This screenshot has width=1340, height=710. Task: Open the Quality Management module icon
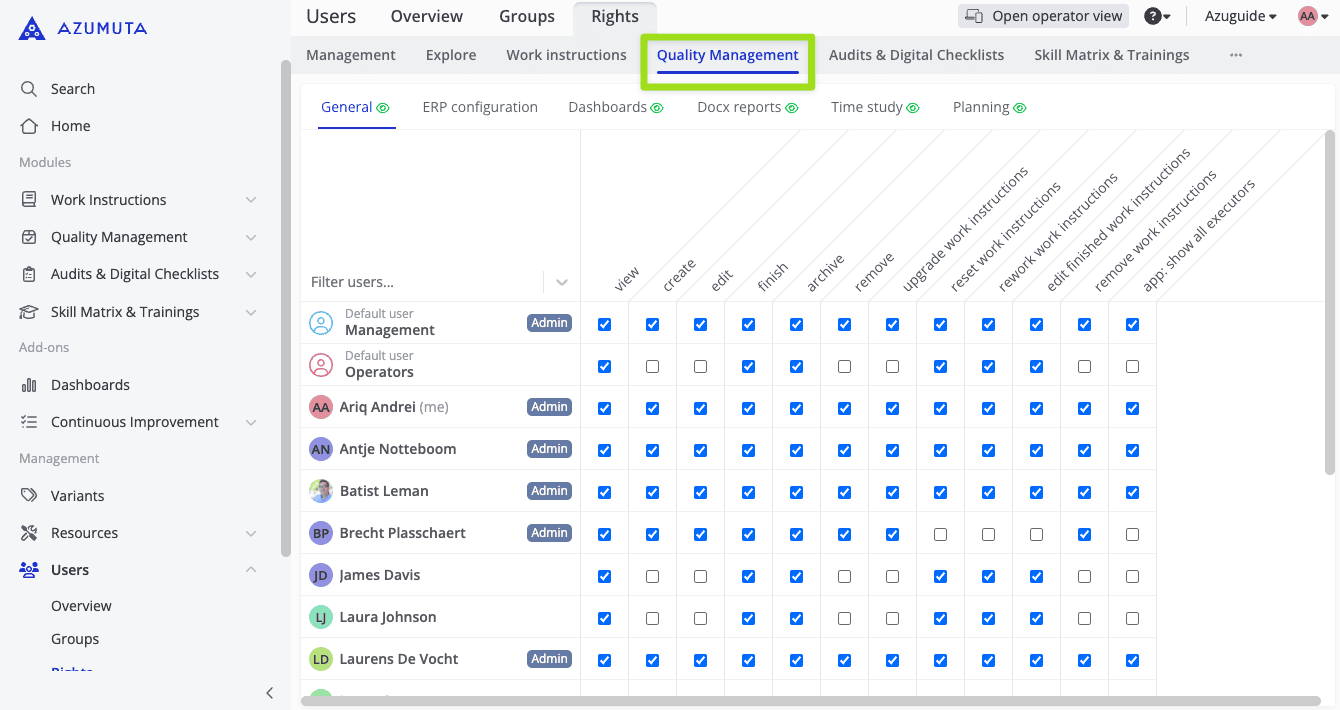(x=28, y=236)
